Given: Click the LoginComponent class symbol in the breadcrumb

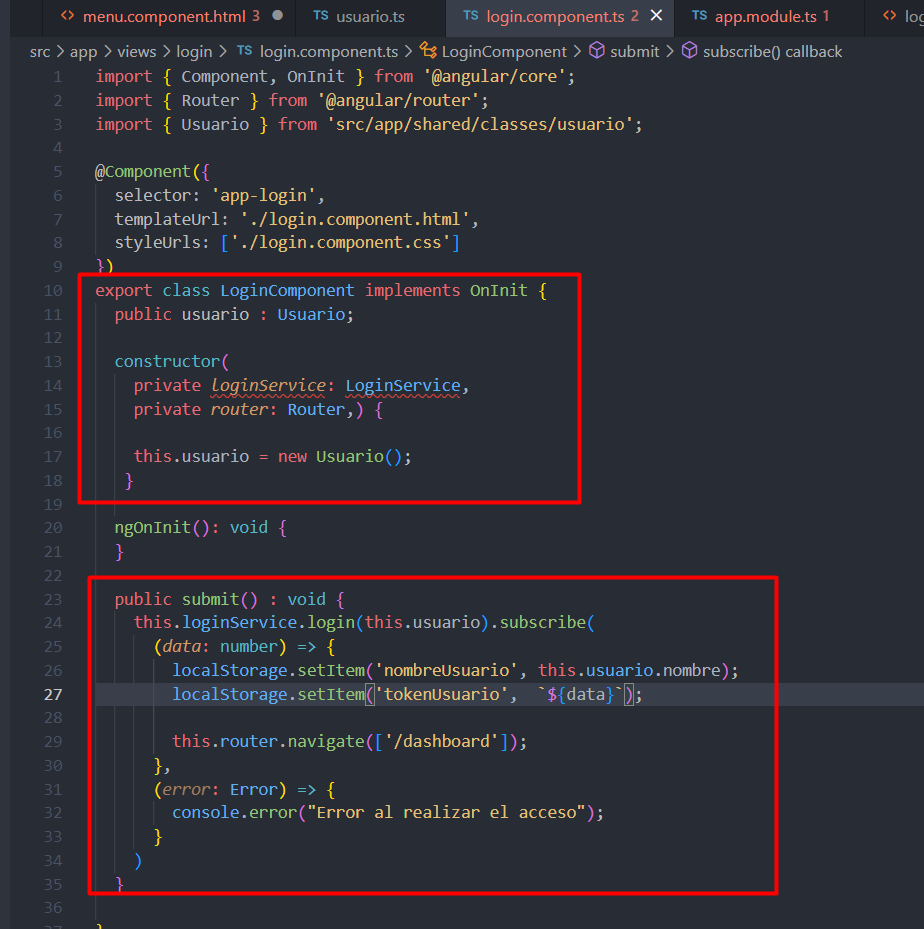Looking at the screenshot, I should [x=503, y=51].
